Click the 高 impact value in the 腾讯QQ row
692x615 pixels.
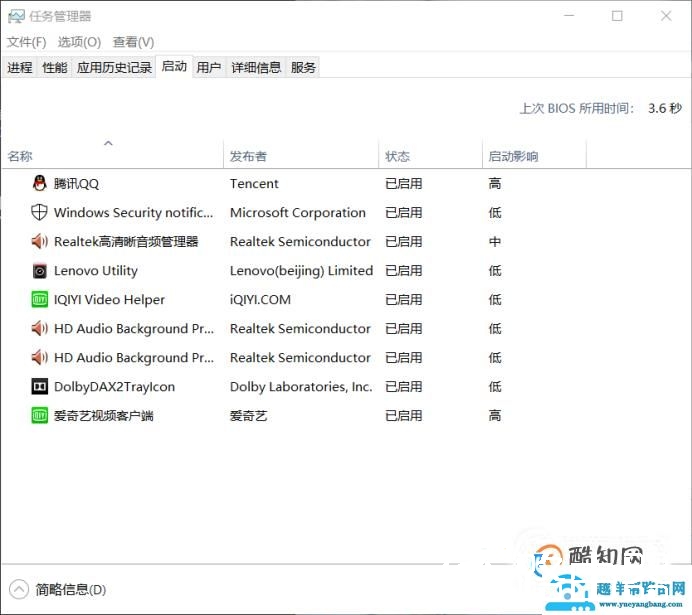pos(495,184)
